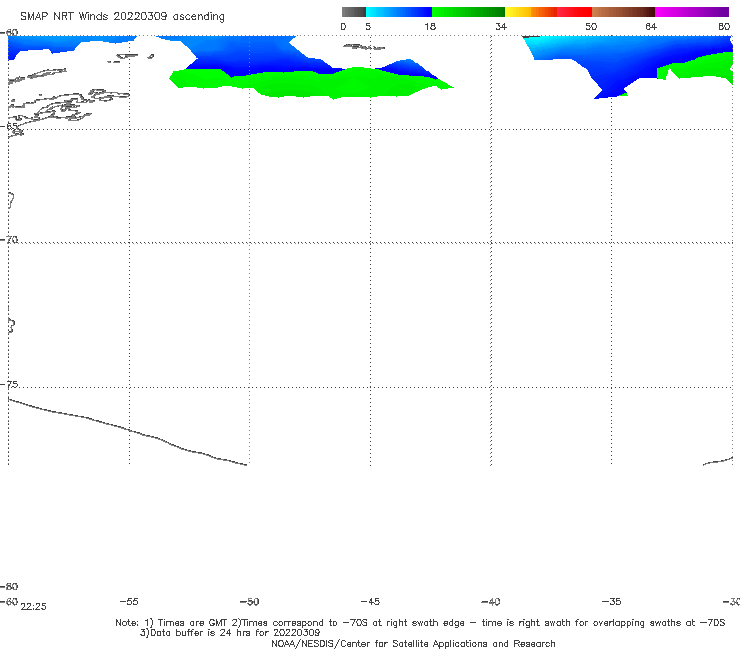Click the color bar label '64'
The height and width of the screenshot is (650, 740).
651,26
